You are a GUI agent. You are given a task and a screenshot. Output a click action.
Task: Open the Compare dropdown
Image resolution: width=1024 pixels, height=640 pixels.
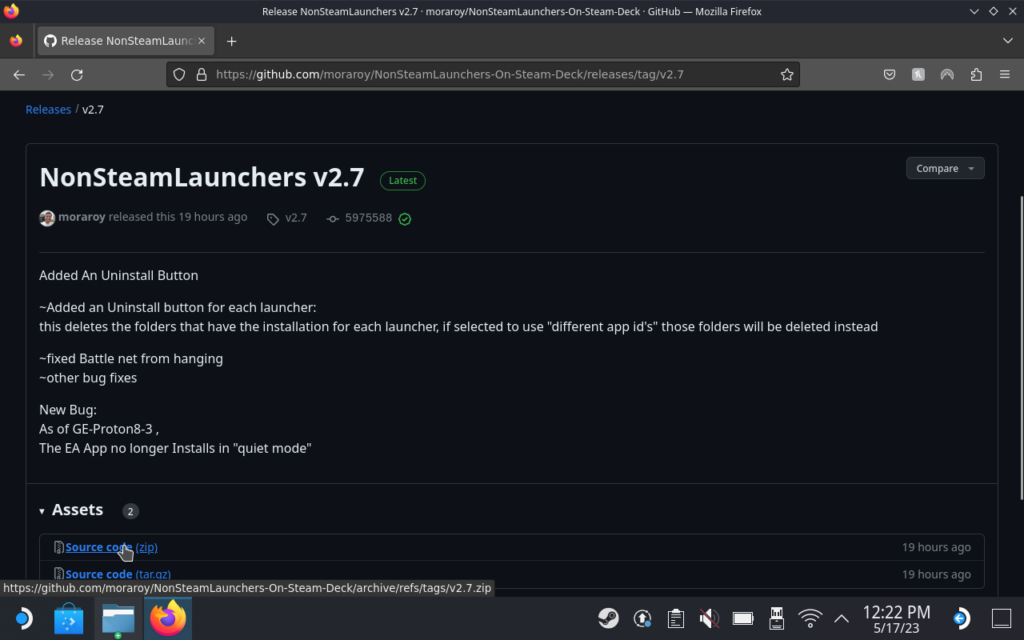pyautogui.click(x=944, y=167)
